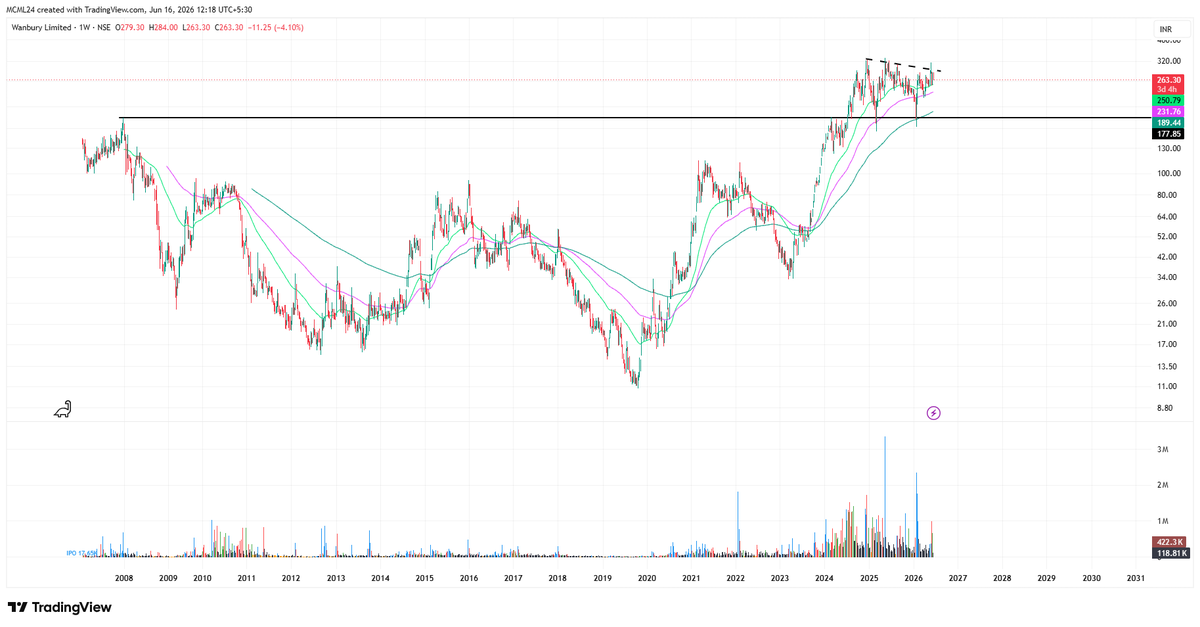1200x627 pixels.
Task: Click the 3M volume scale label
Action: [1164, 450]
